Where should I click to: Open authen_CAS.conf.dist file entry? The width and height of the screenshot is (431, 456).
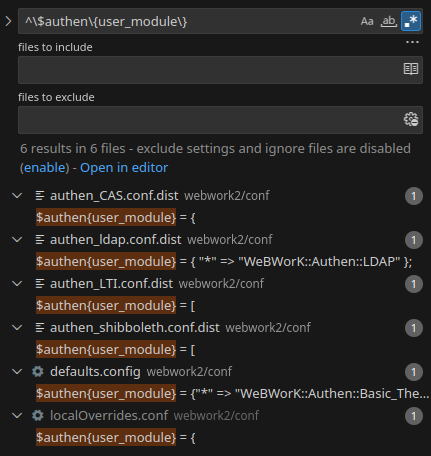114,196
